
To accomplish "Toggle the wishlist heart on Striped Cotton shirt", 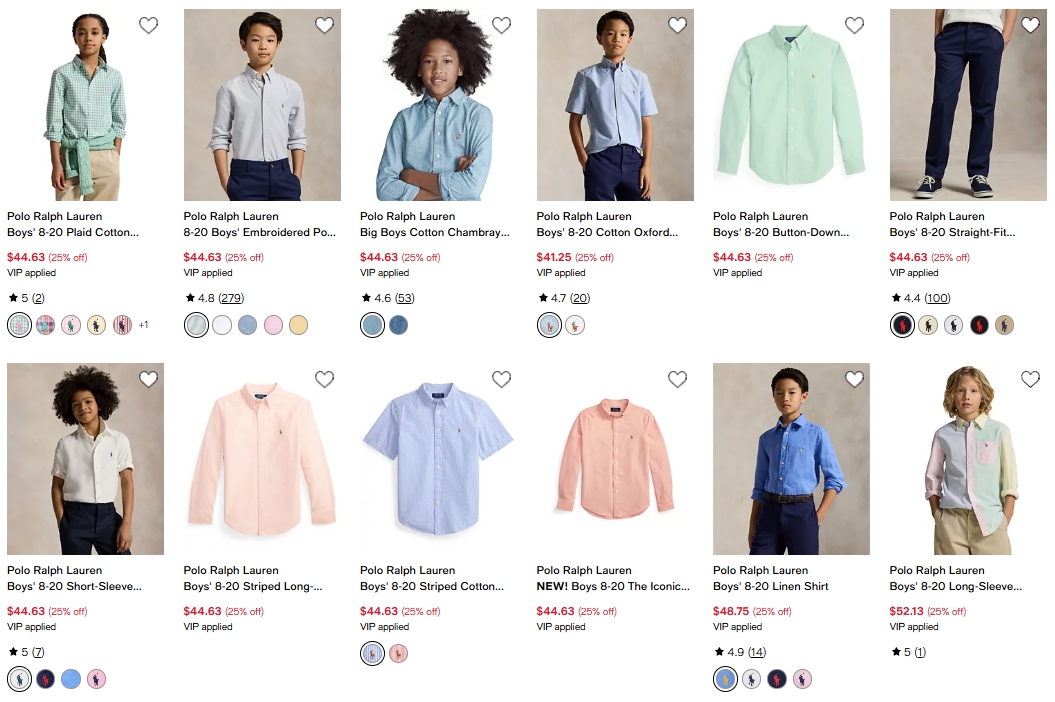I will pyautogui.click(x=501, y=380).
